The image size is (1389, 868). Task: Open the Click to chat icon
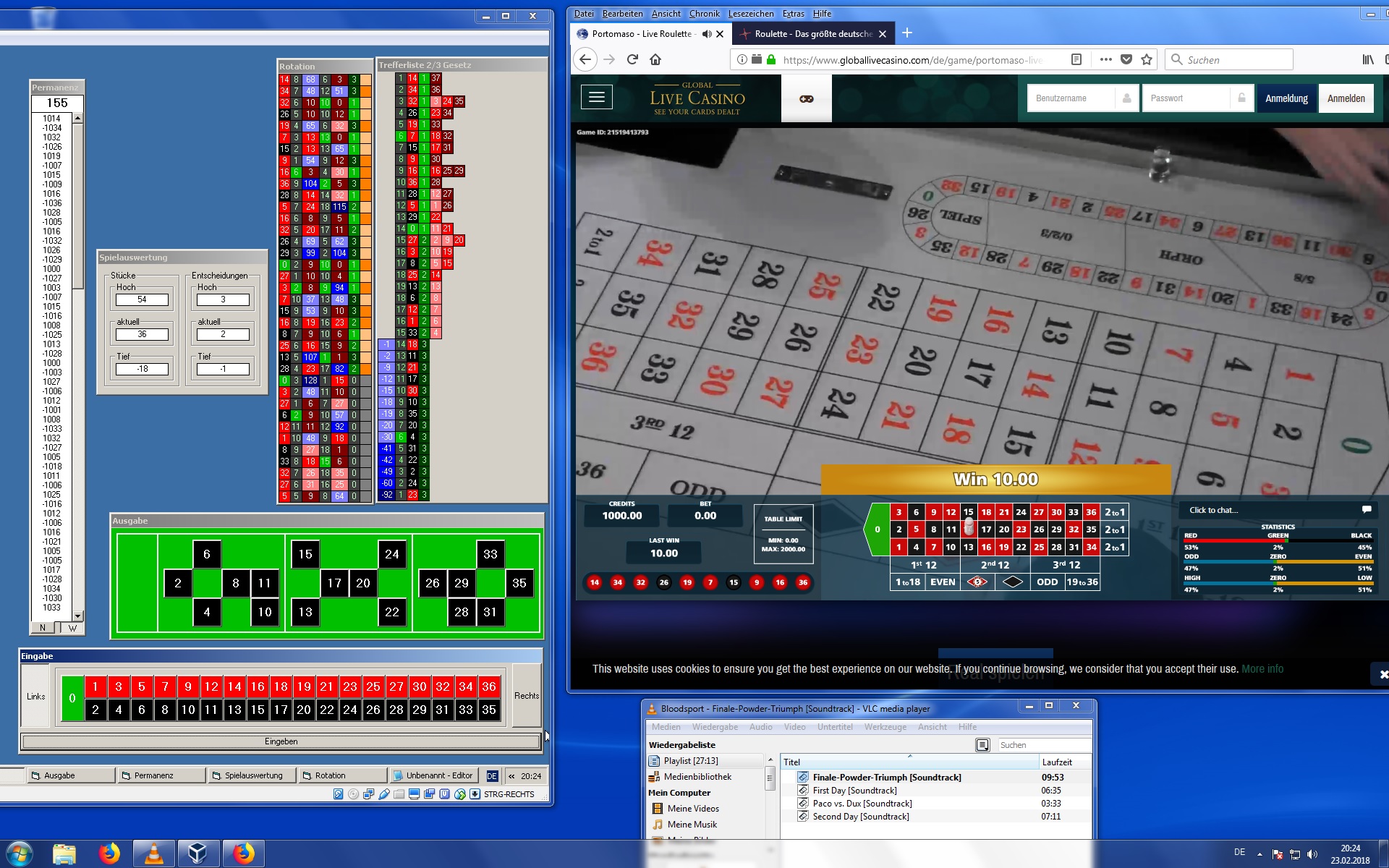pyautogui.click(x=1366, y=510)
